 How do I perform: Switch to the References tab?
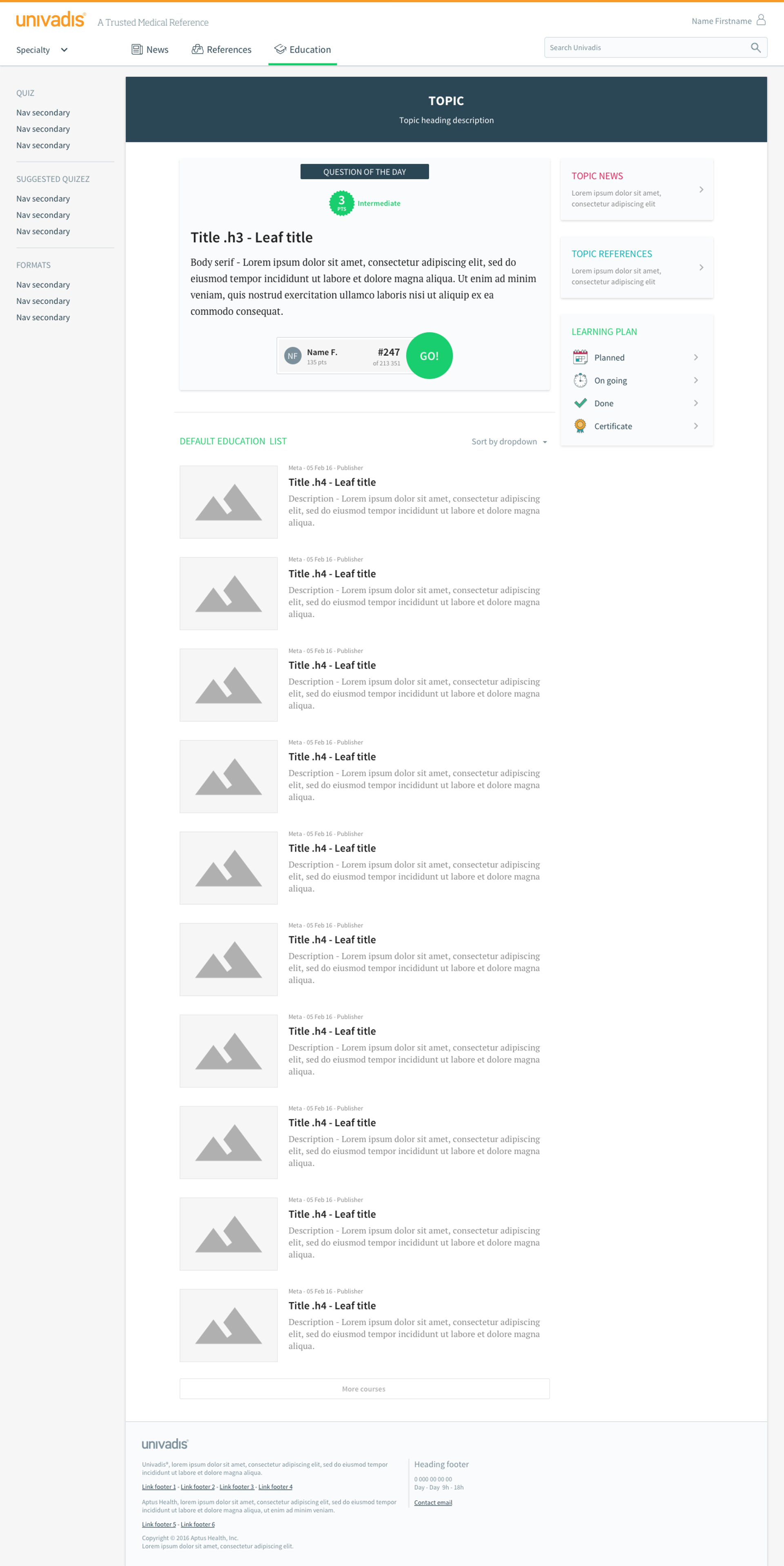pos(222,49)
